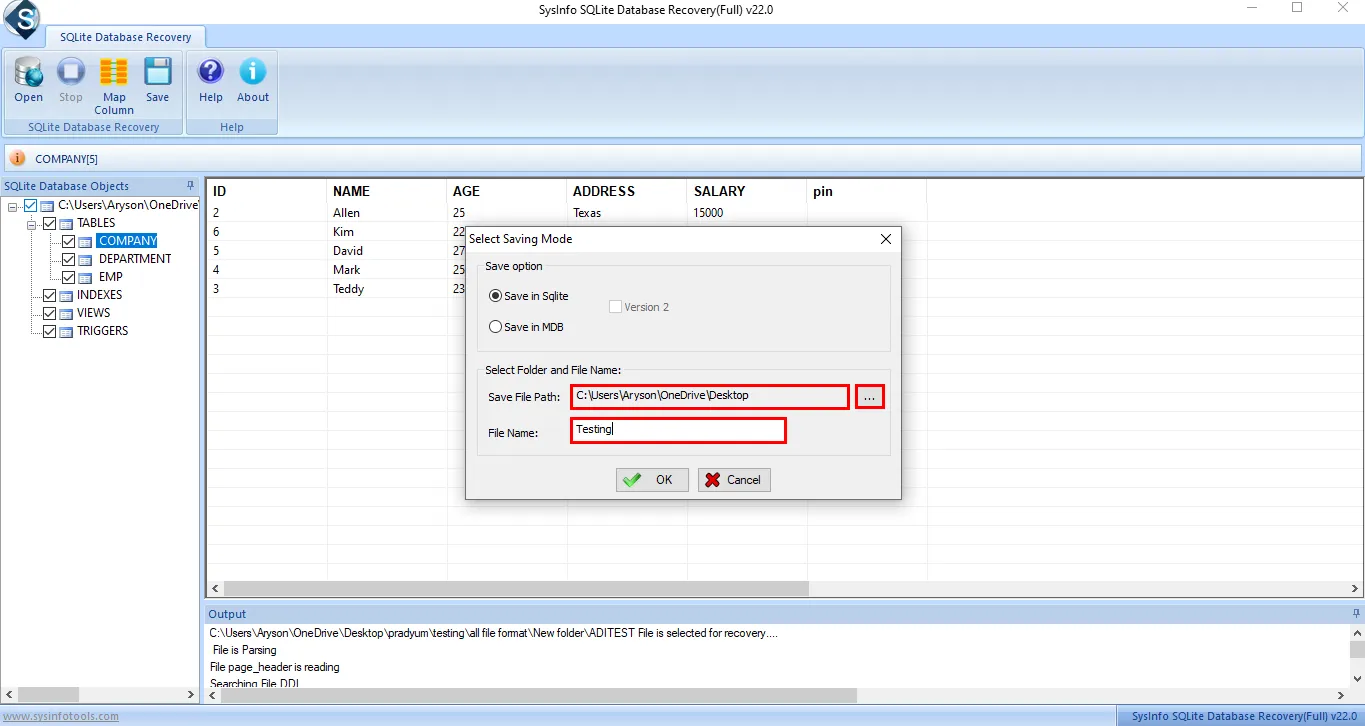Click the David name cell
Image resolution: width=1365 pixels, height=726 pixels.
click(x=387, y=251)
